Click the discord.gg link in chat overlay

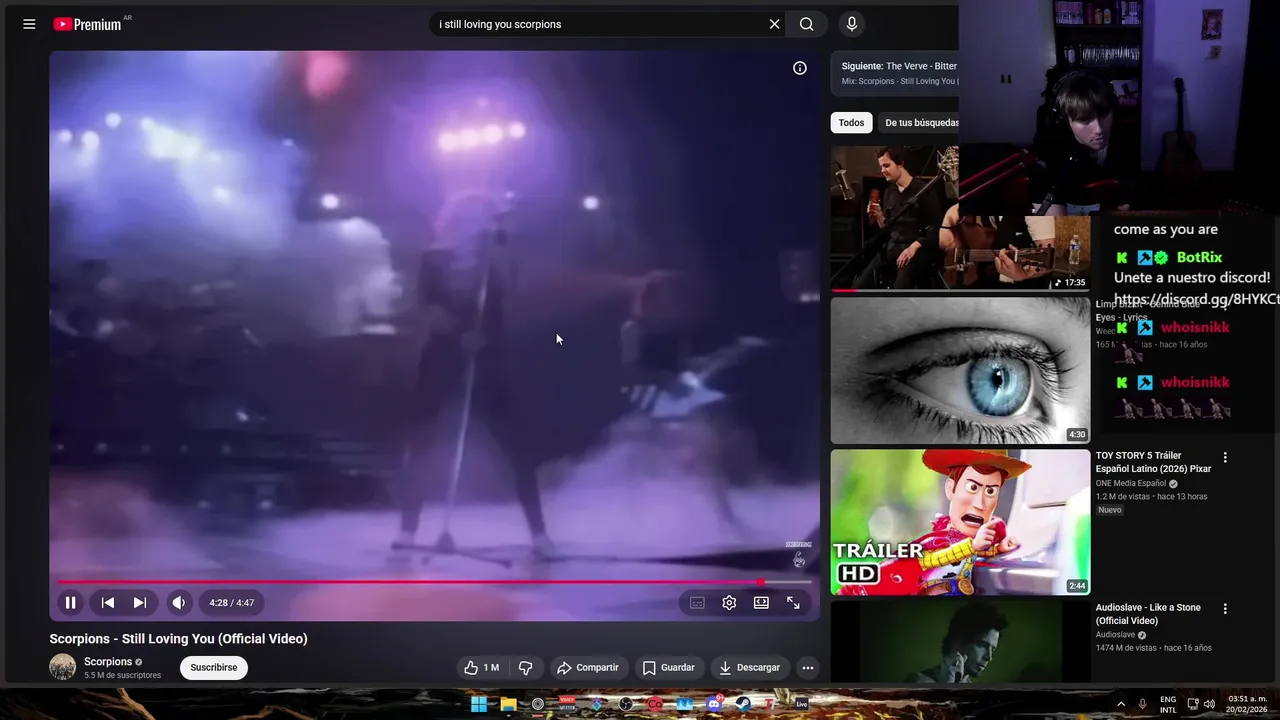[x=1196, y=299]
